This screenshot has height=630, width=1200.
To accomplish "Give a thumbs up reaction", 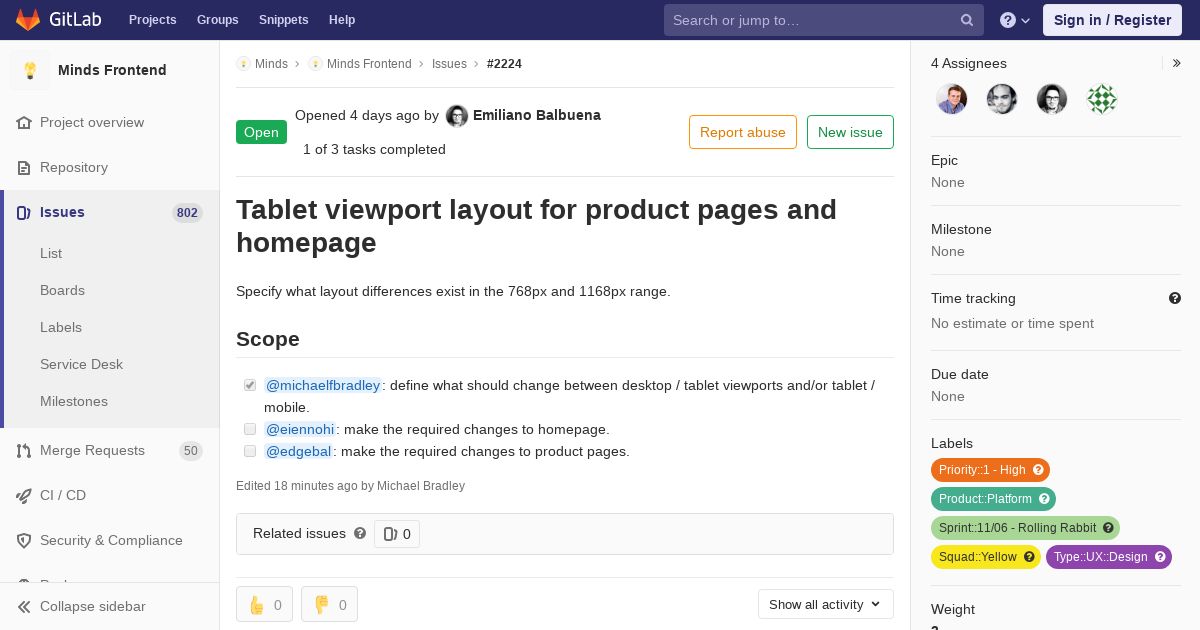I will click(265, 604).
